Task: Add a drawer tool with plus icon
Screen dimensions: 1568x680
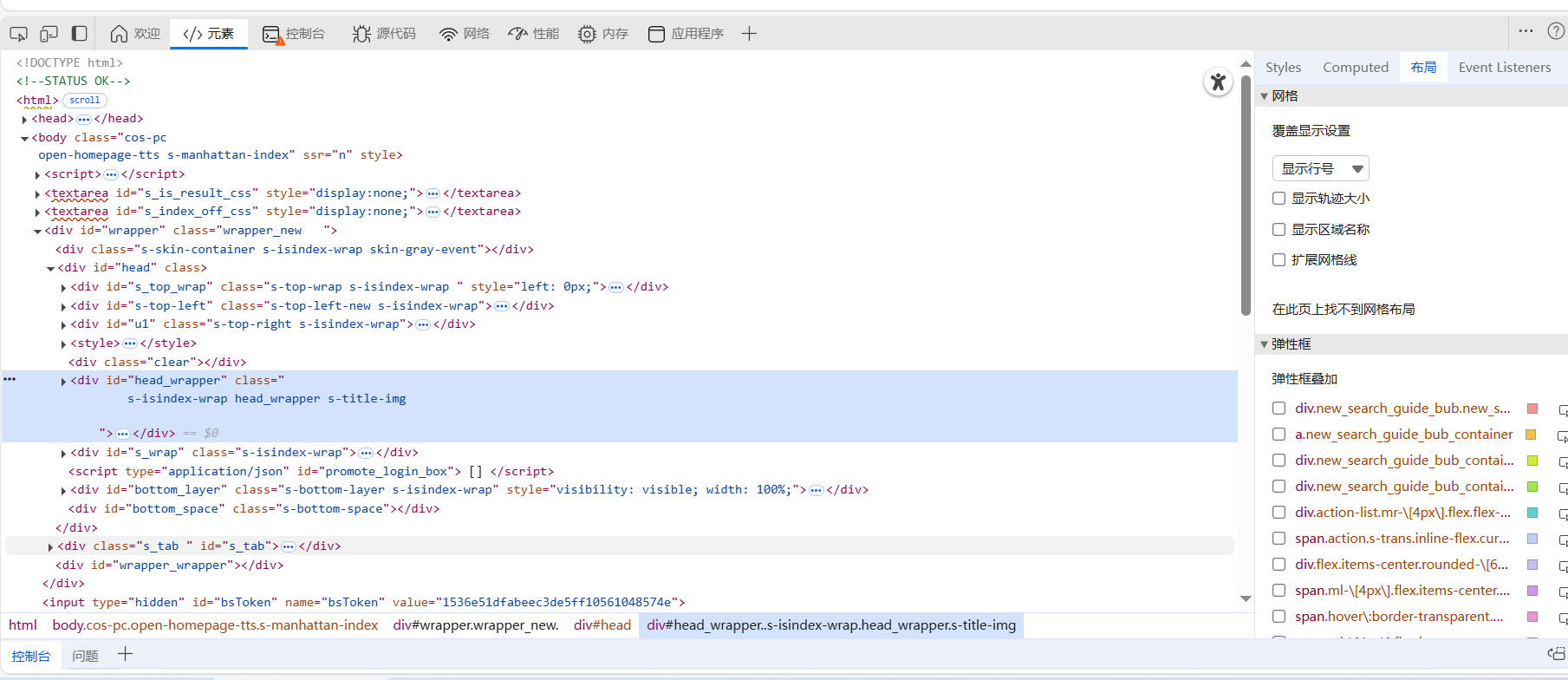Action: (125, 654)
